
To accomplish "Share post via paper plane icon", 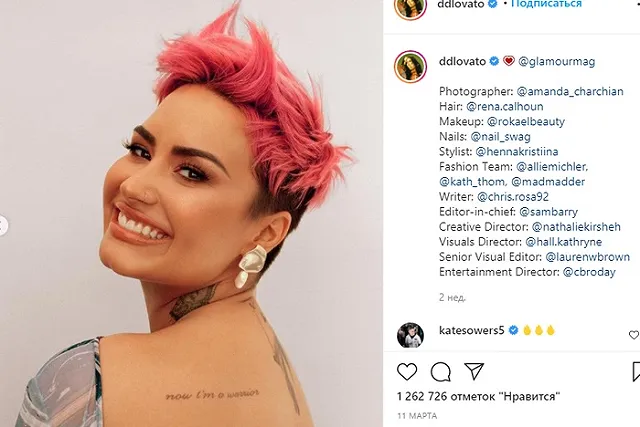I will pos(474,371).
